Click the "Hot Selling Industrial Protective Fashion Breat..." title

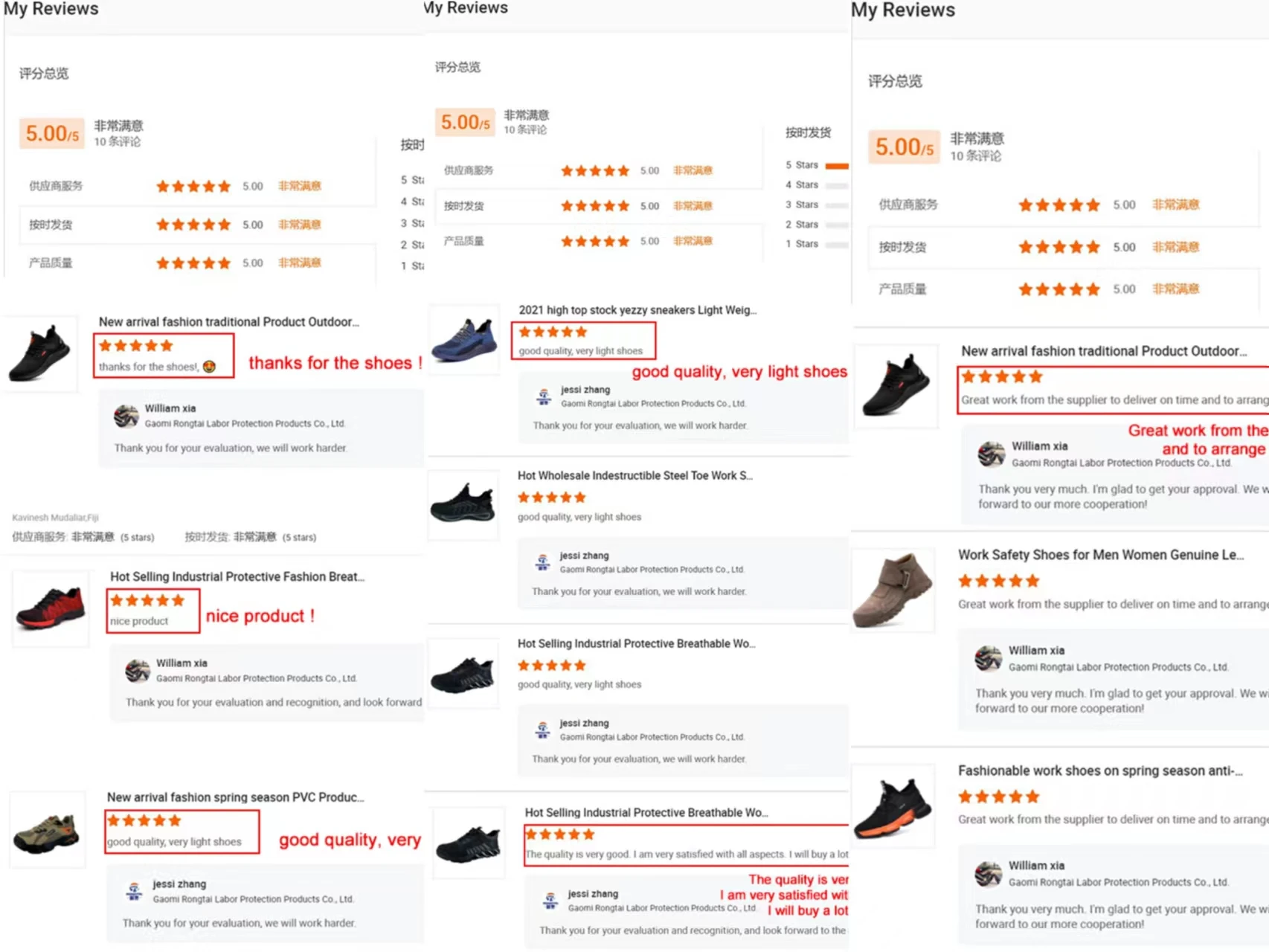click(x=237, y=576)
